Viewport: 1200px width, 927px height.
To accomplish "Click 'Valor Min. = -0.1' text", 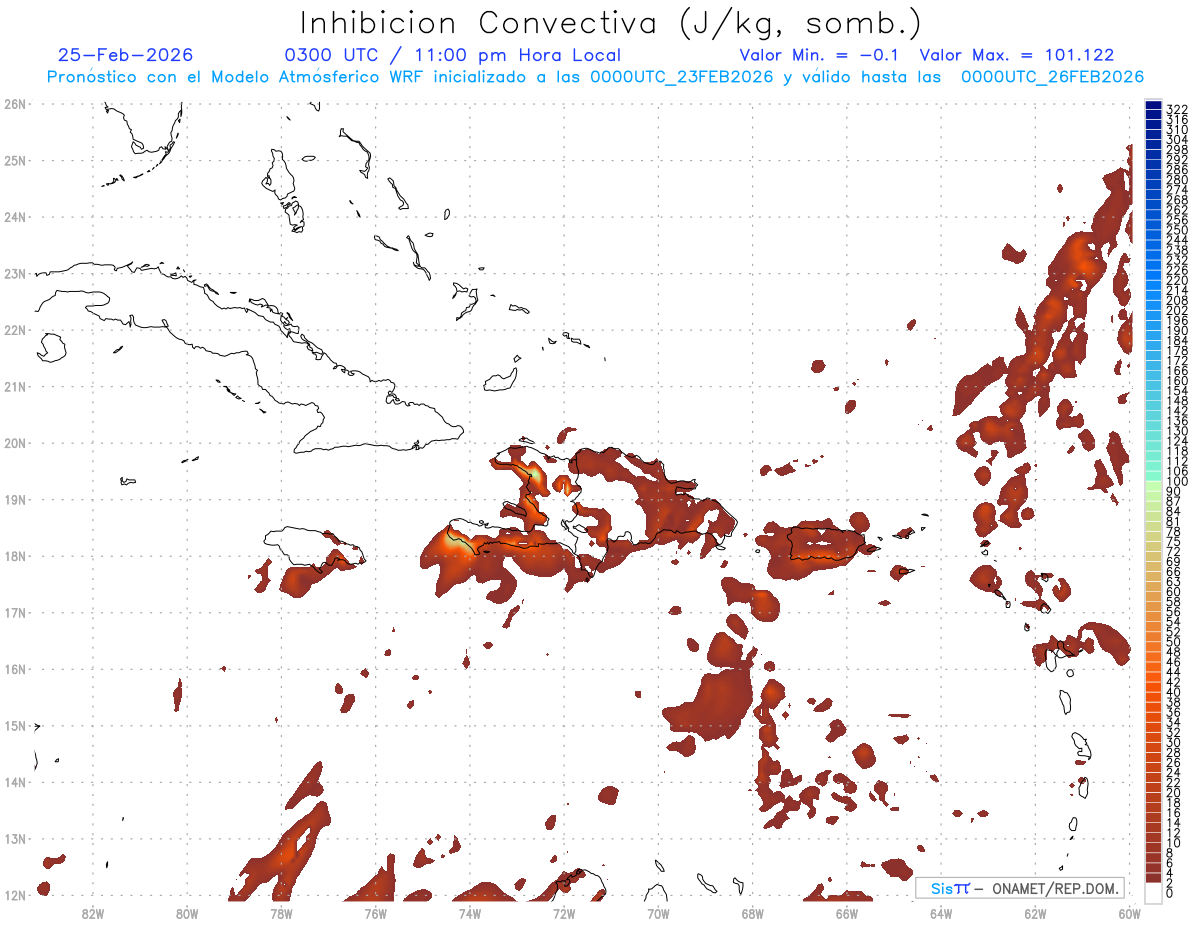I will (819, 56).
